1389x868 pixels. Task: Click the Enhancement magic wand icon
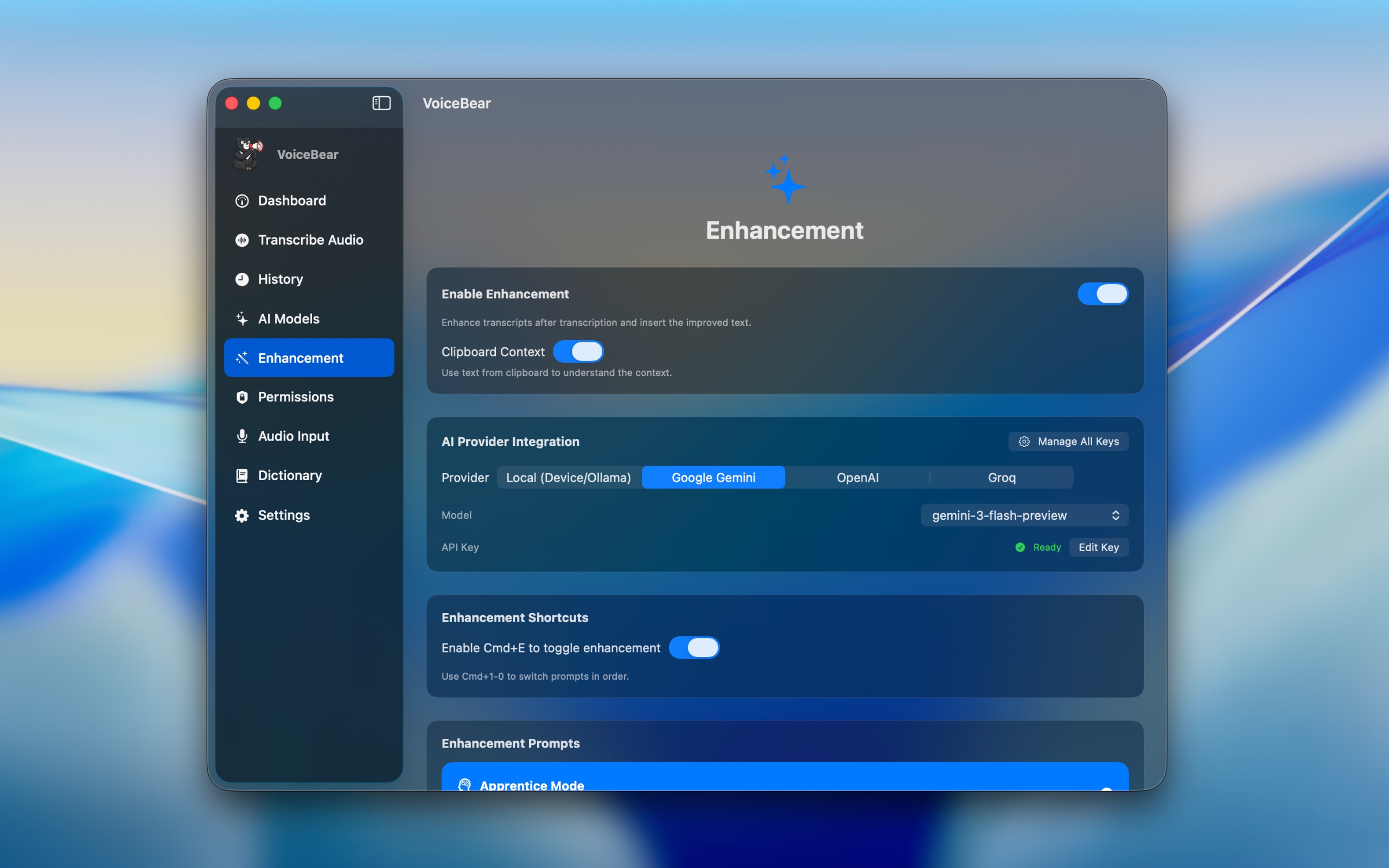pyautogui.click(x=242, y=358)
